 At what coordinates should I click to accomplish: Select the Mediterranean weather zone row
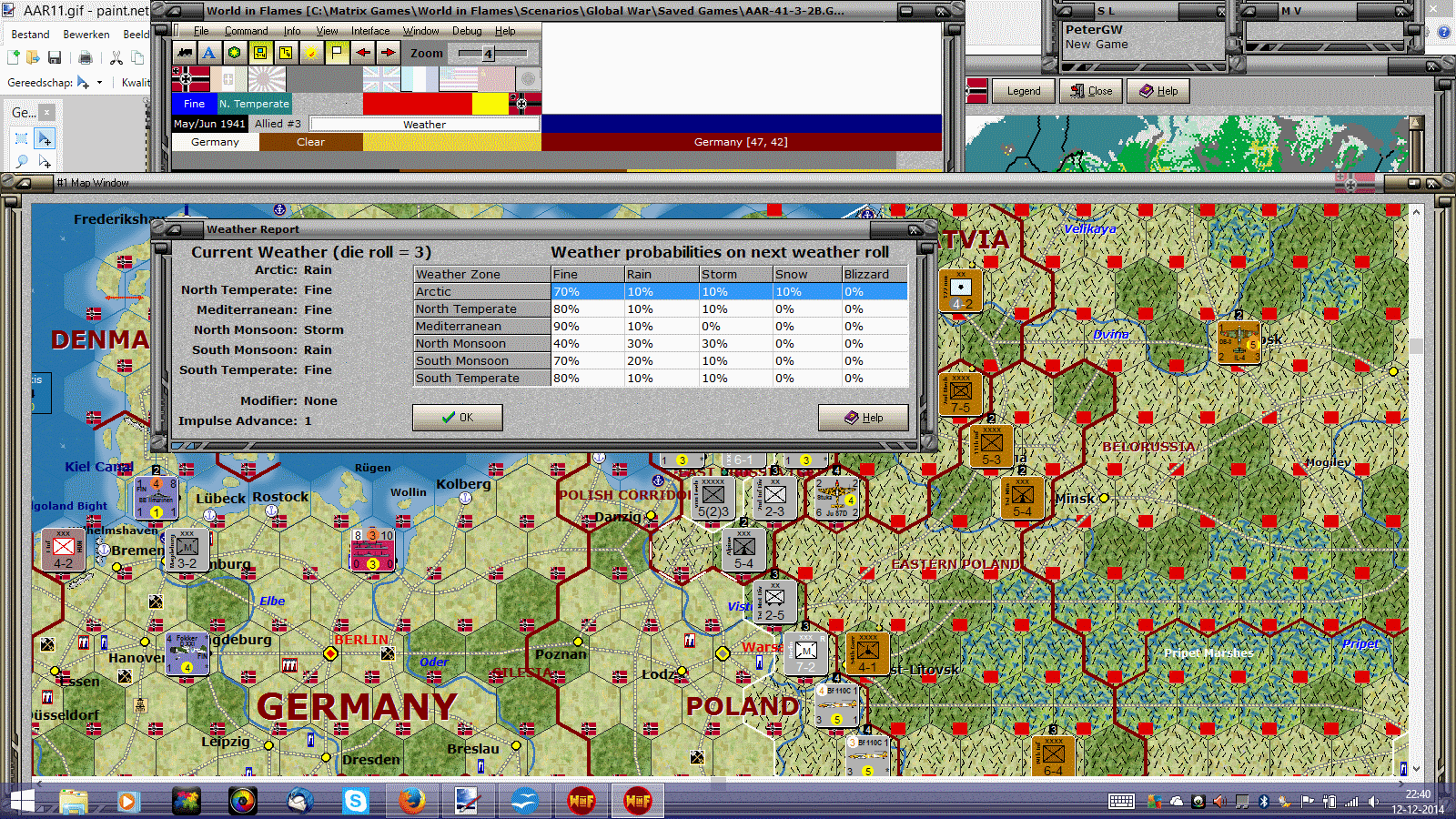pos(661,326)
